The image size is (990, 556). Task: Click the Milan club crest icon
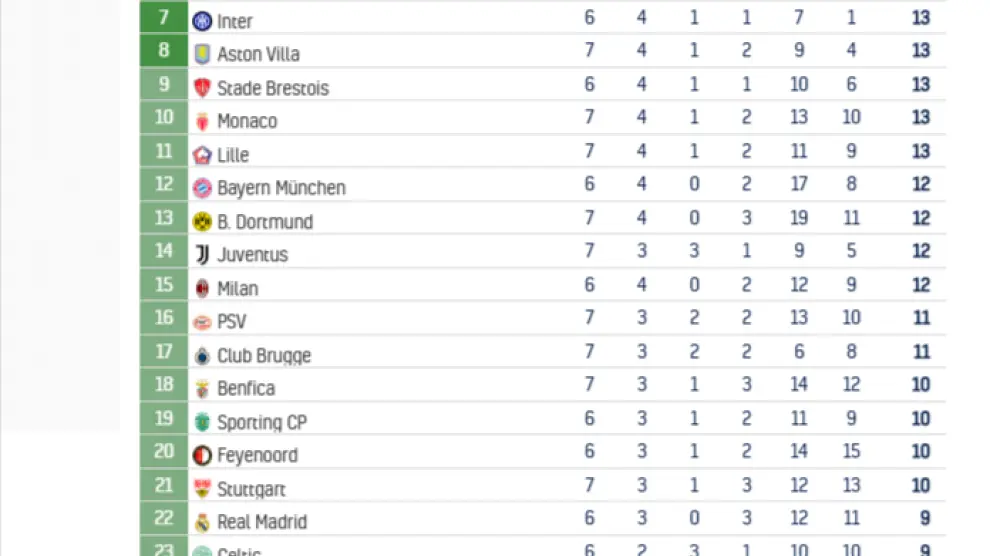coord(202,289)
